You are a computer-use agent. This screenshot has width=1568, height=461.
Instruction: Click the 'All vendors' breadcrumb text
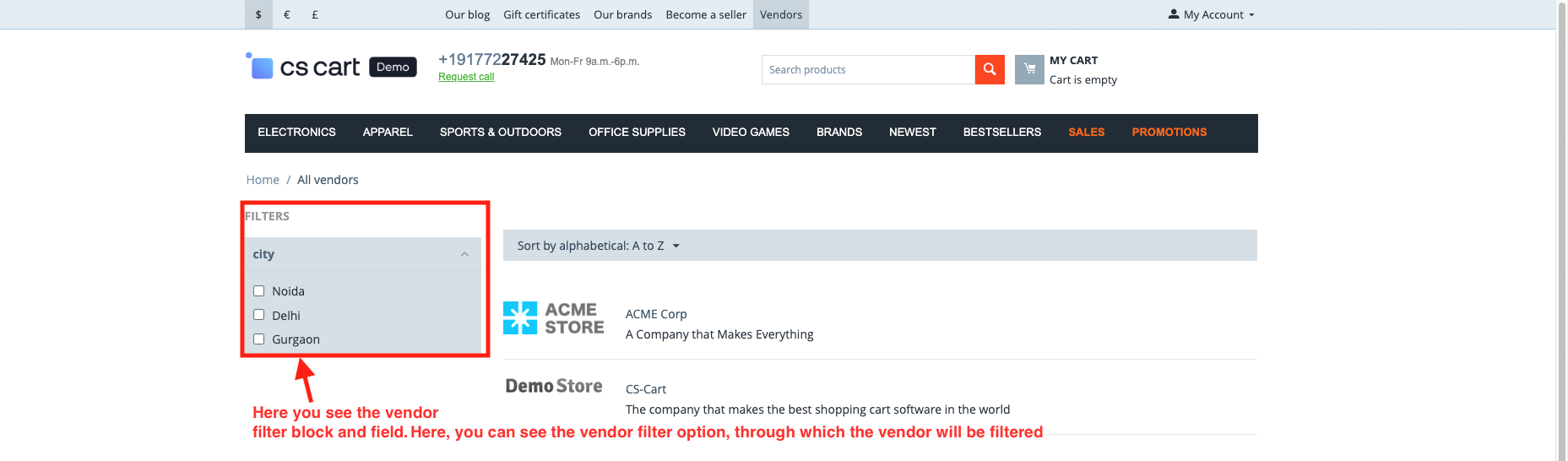coord(328,180)
